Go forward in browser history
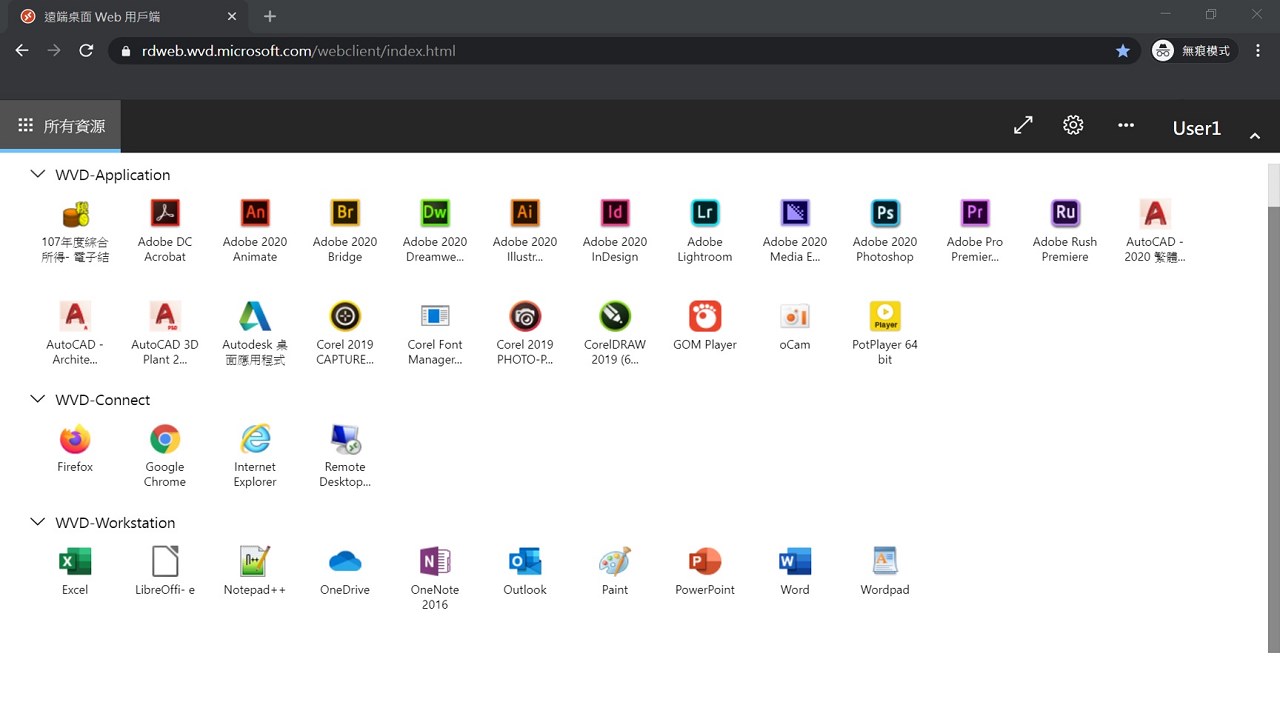Image resolution: width=1280 pixels, height=720 pixels. [x=54, y=50]
